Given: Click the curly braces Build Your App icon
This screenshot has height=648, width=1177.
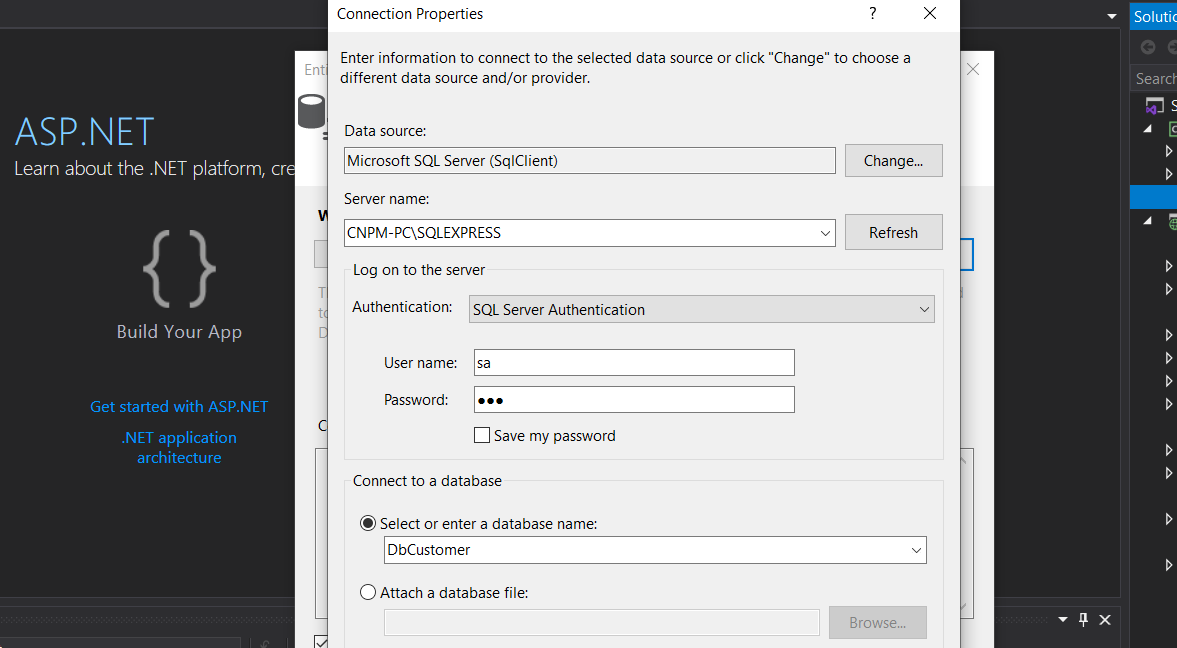Looking at the screenshot, I should (179, 269).
